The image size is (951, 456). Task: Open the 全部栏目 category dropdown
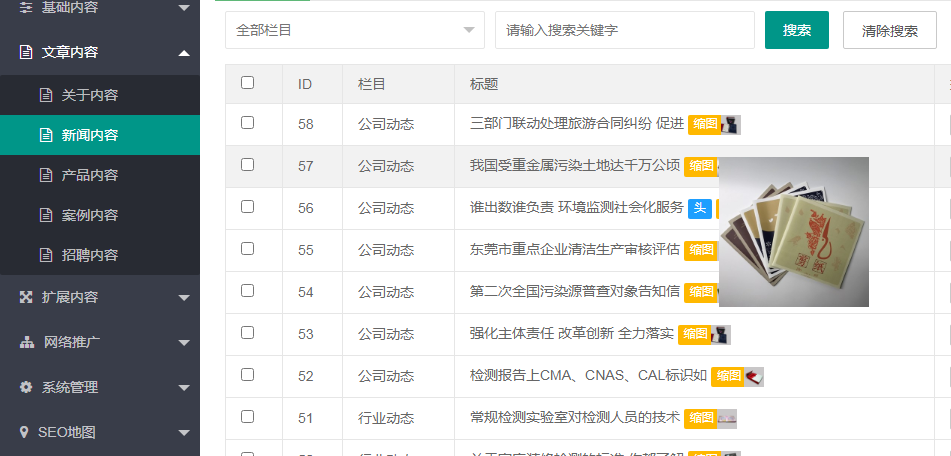(x=354, y=30)
